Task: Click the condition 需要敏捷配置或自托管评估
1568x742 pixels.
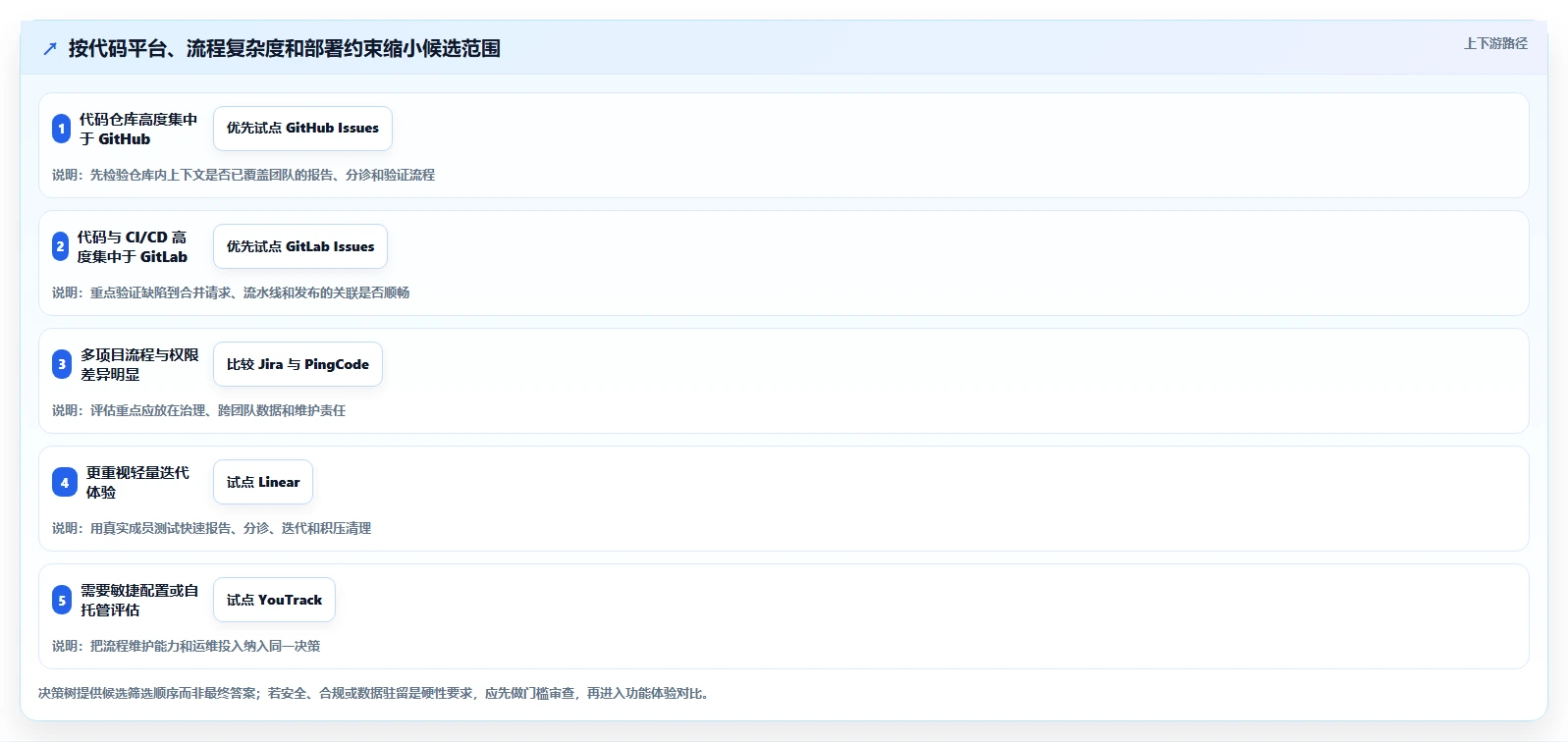Action: [139, 600]
